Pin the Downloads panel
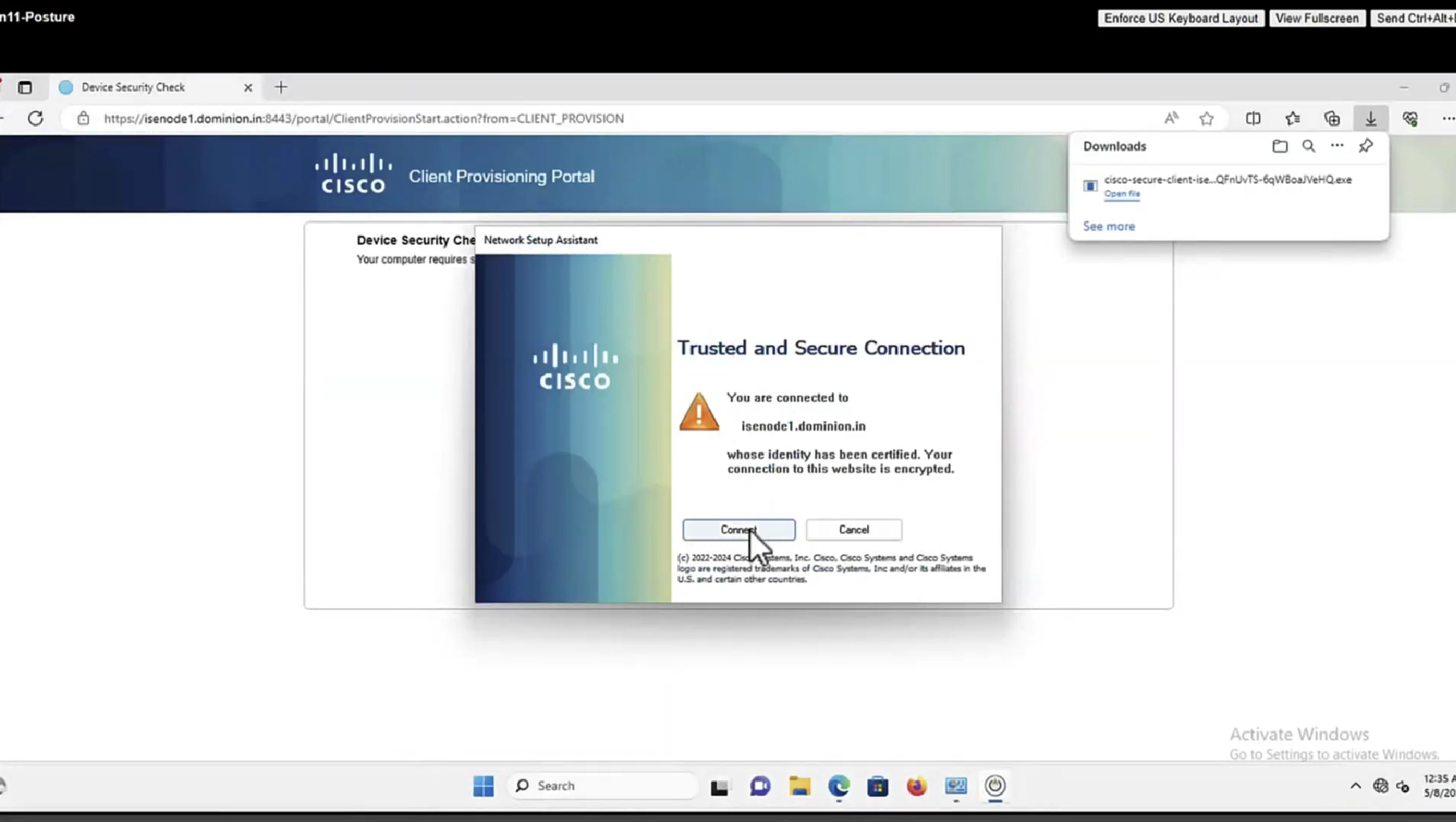Screen dimensions: 1456x822 point(1365,147)
